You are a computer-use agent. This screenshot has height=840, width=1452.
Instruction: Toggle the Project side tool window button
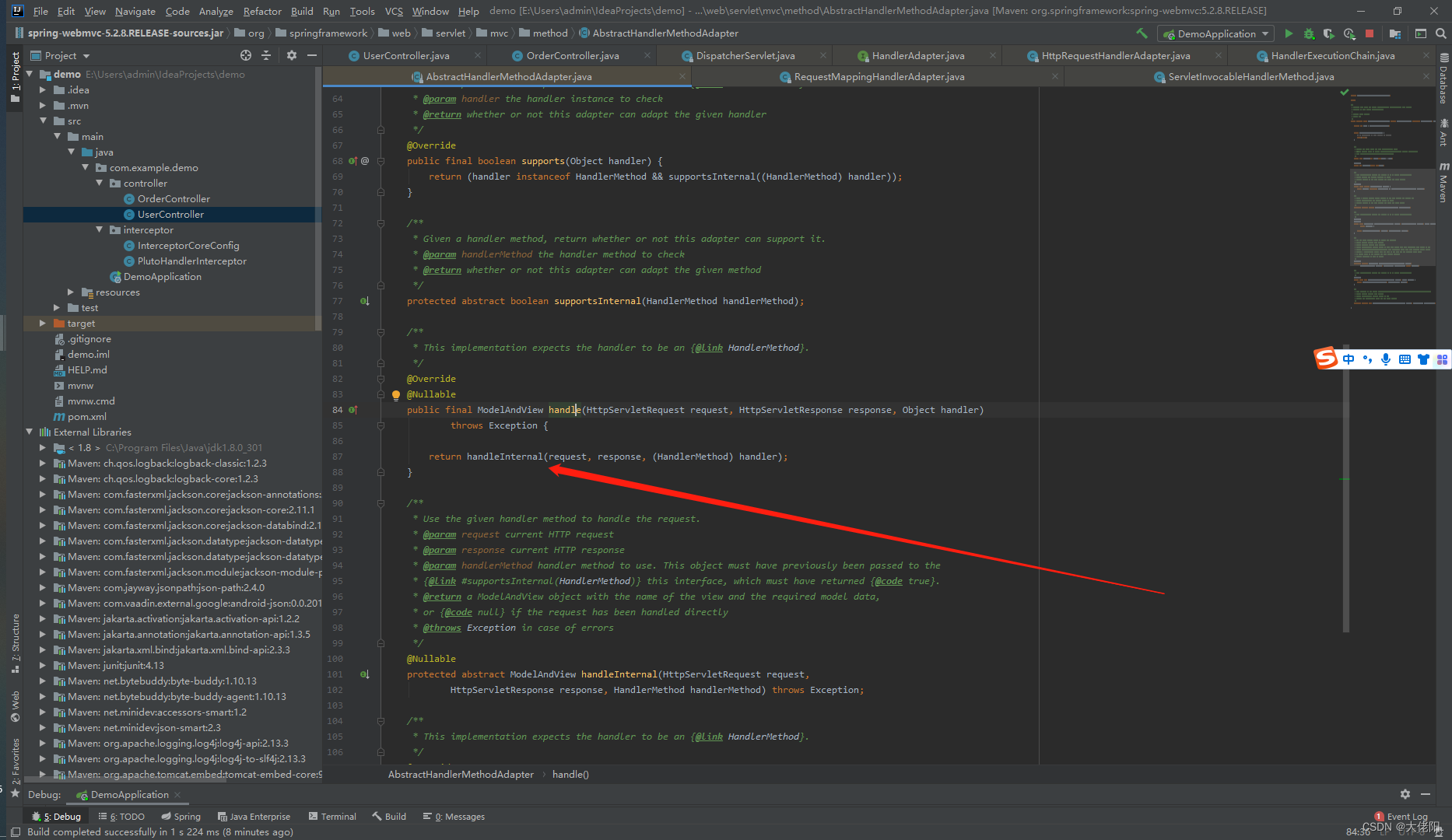point(16,78)
